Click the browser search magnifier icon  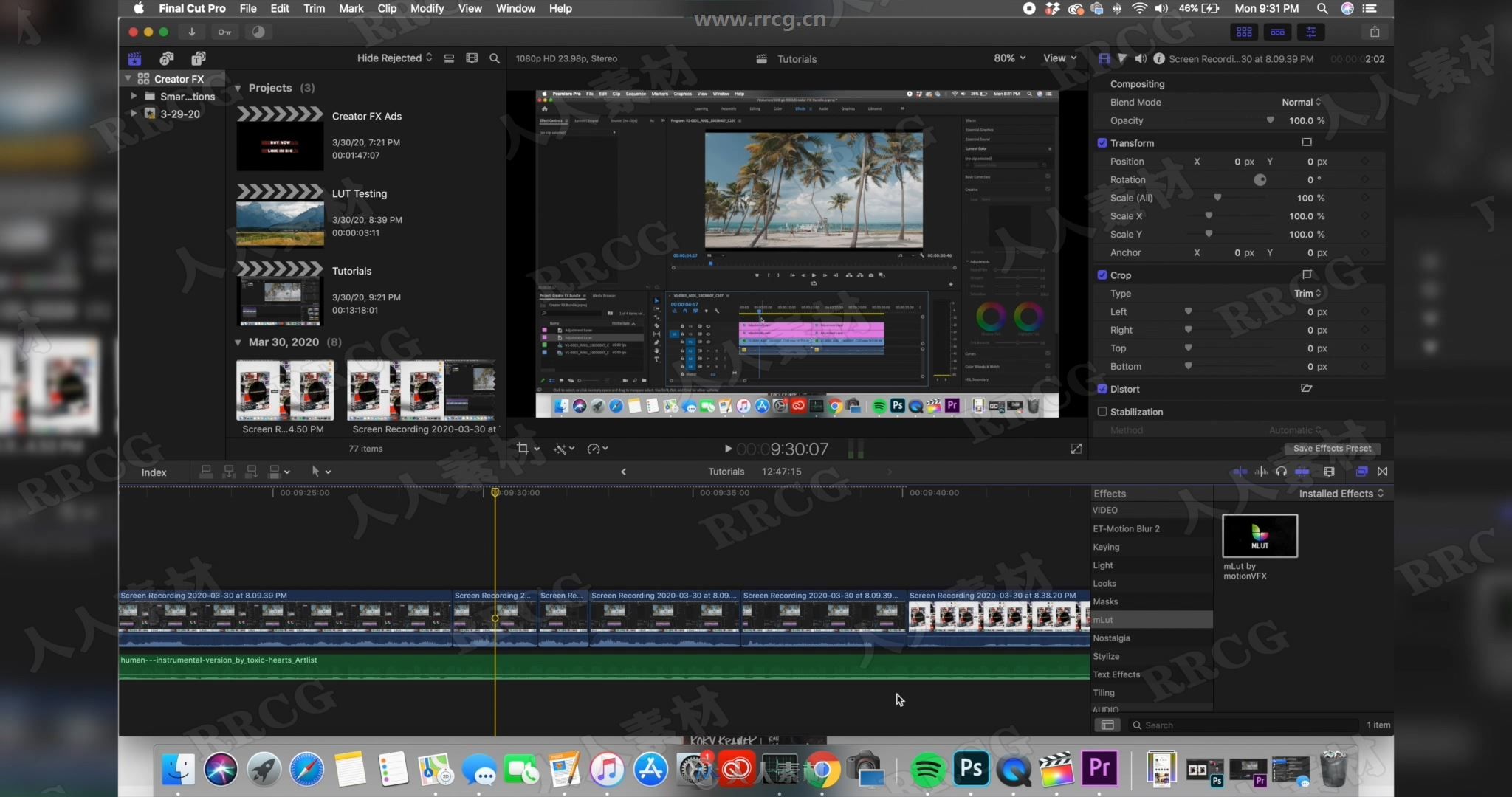[495, 58]
